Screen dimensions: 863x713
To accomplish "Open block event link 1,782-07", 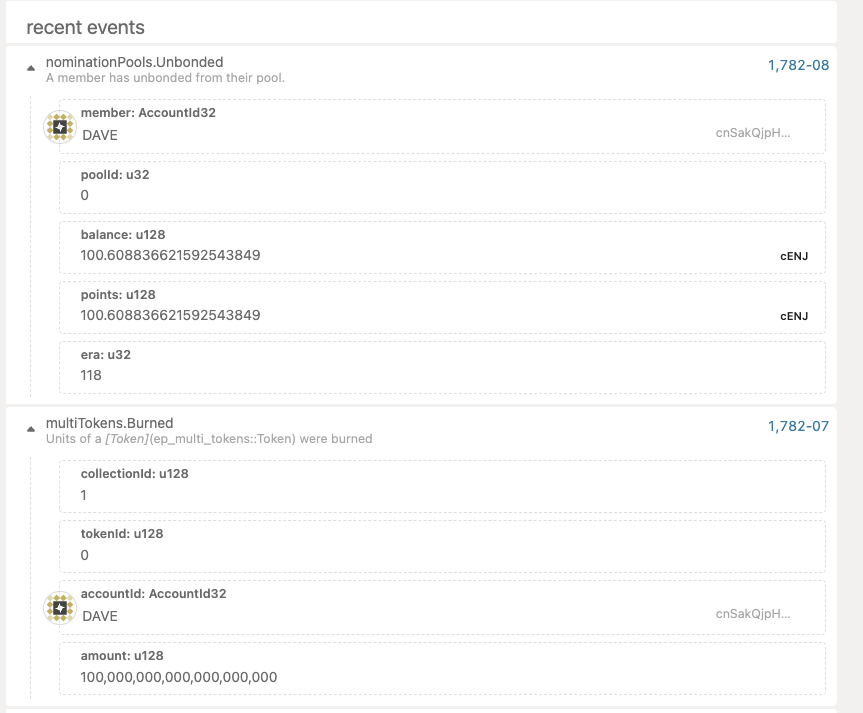I will tap(798, 426).
